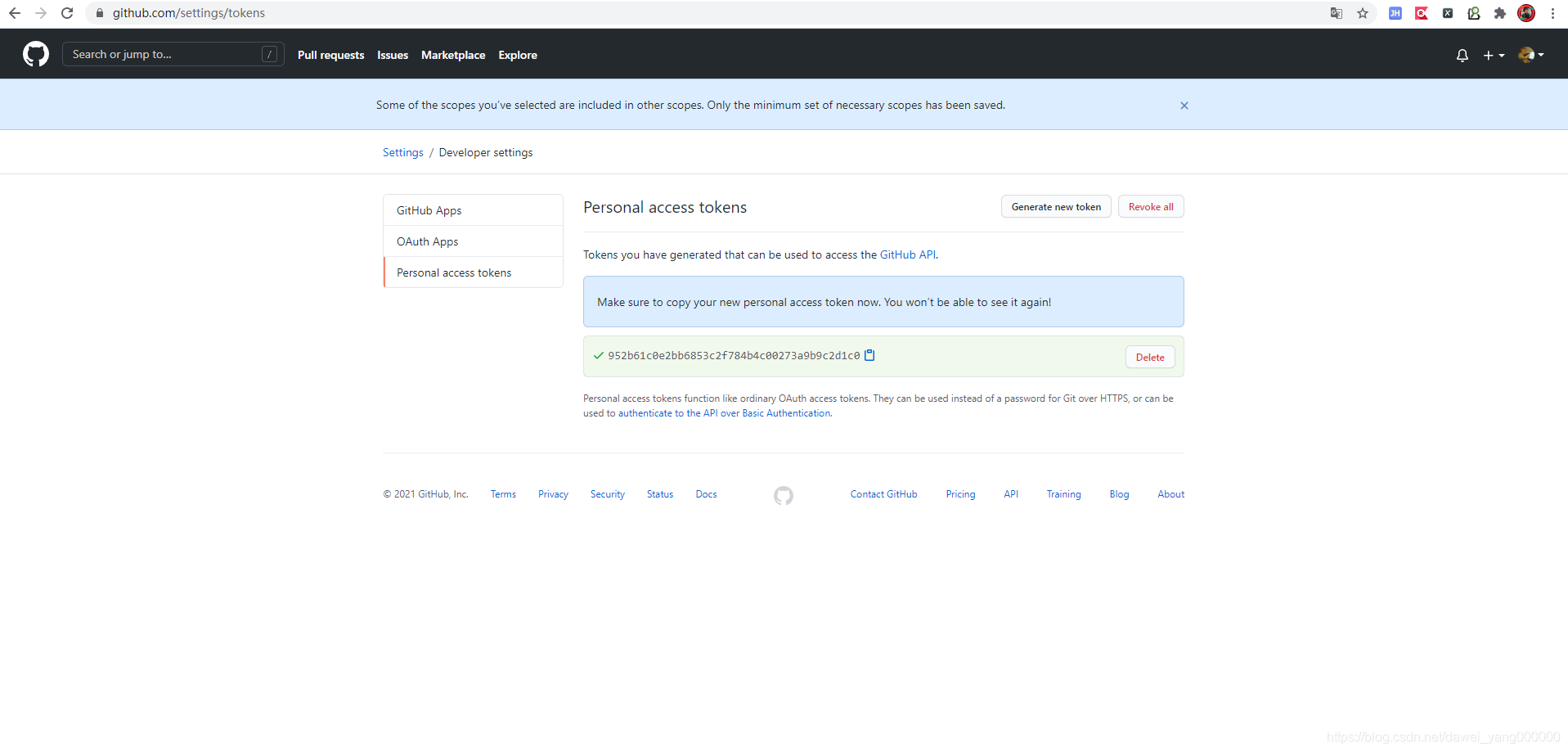Open Explore in header
This screenshot has height=752, width=1568.
[518, 55]
